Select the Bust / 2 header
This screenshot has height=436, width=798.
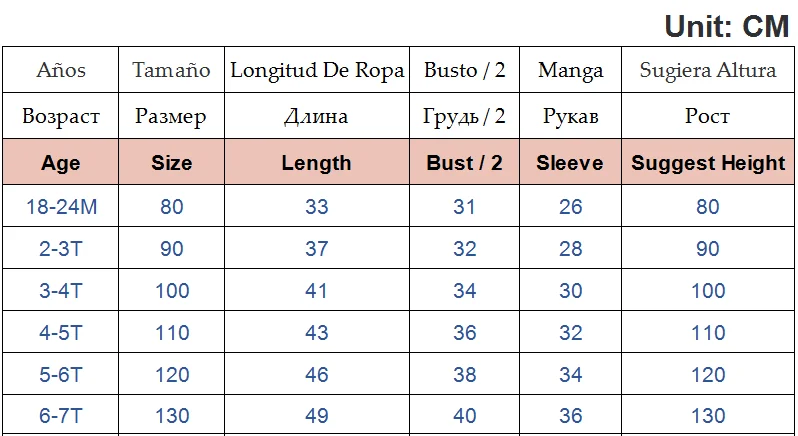(x=465, y=163)
